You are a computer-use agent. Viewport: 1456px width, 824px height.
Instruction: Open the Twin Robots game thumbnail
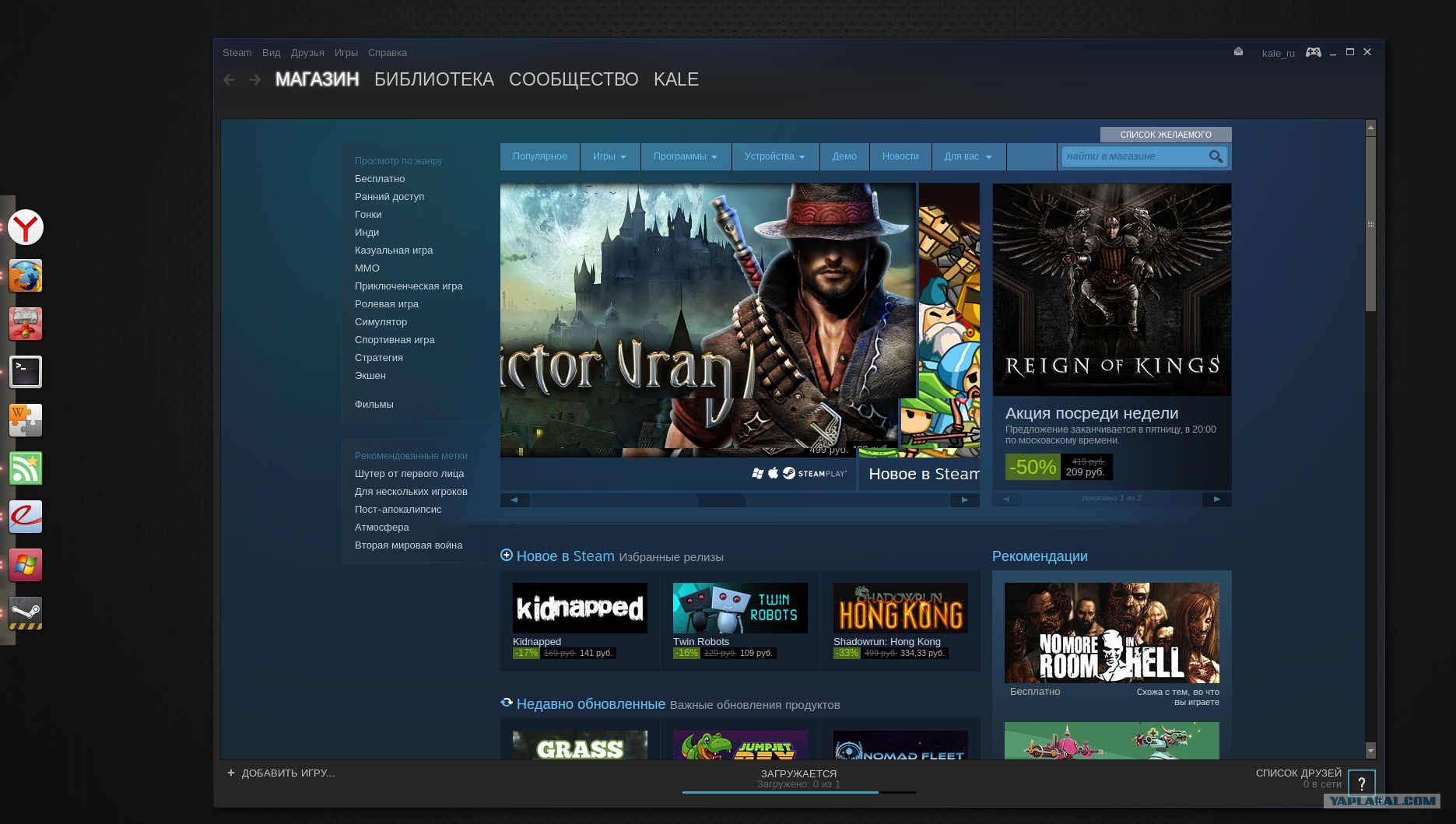[x=740, y=608]
